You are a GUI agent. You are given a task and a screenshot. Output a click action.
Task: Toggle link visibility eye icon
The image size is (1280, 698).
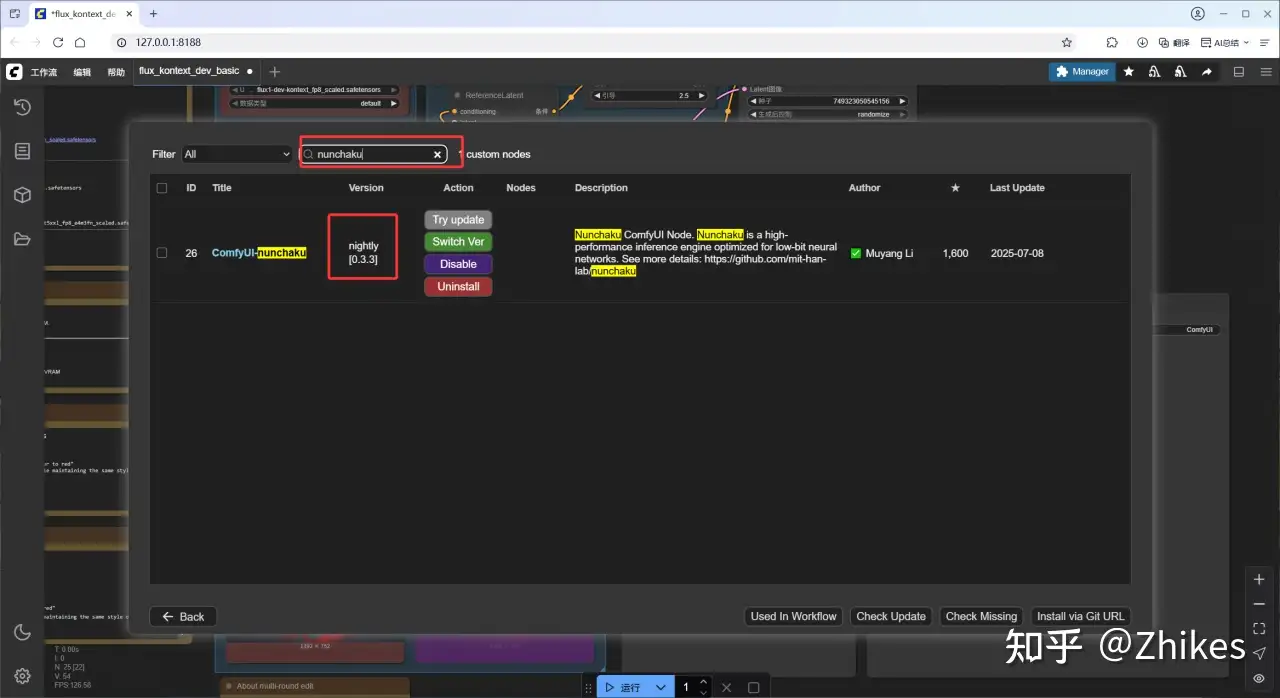click(x=1259, y=679)
